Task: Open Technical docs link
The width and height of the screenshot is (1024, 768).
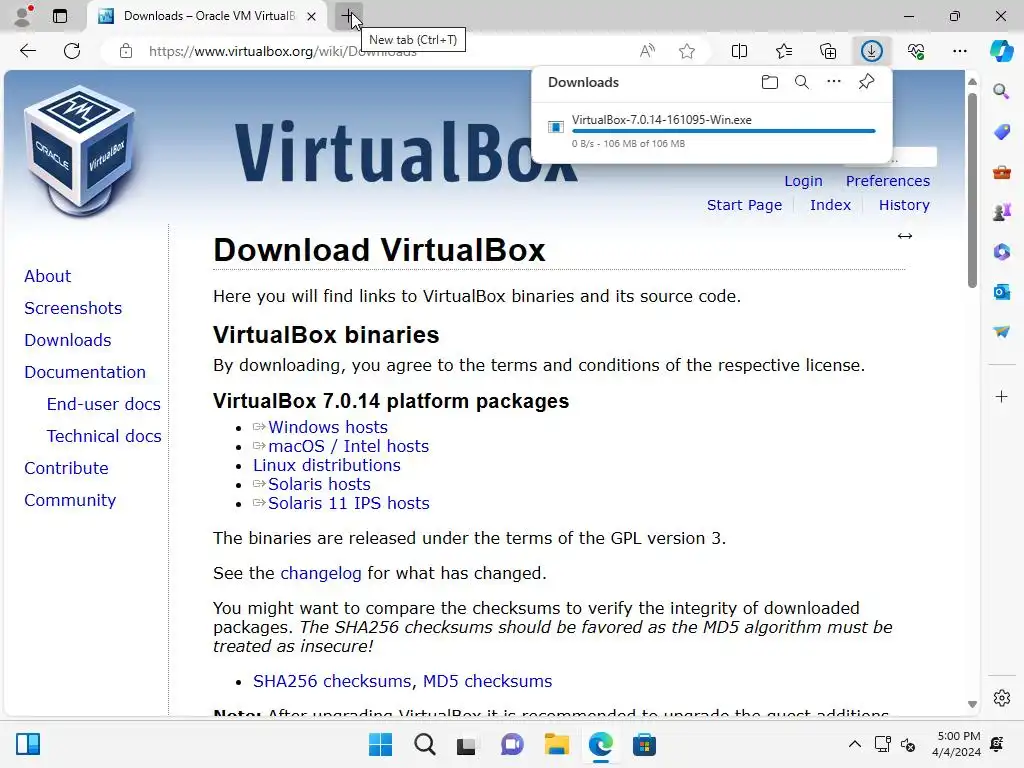Action: point(104,436)
